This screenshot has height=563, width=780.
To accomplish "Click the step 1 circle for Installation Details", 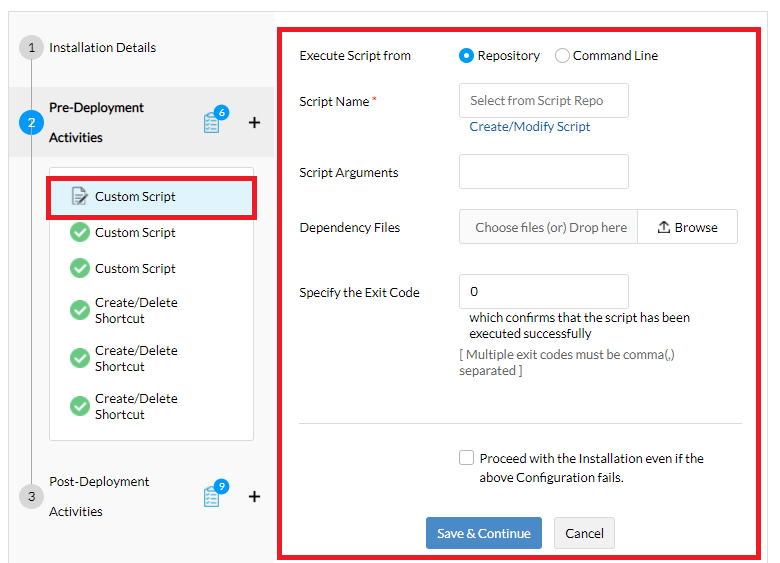I will [x=31, y=48].
